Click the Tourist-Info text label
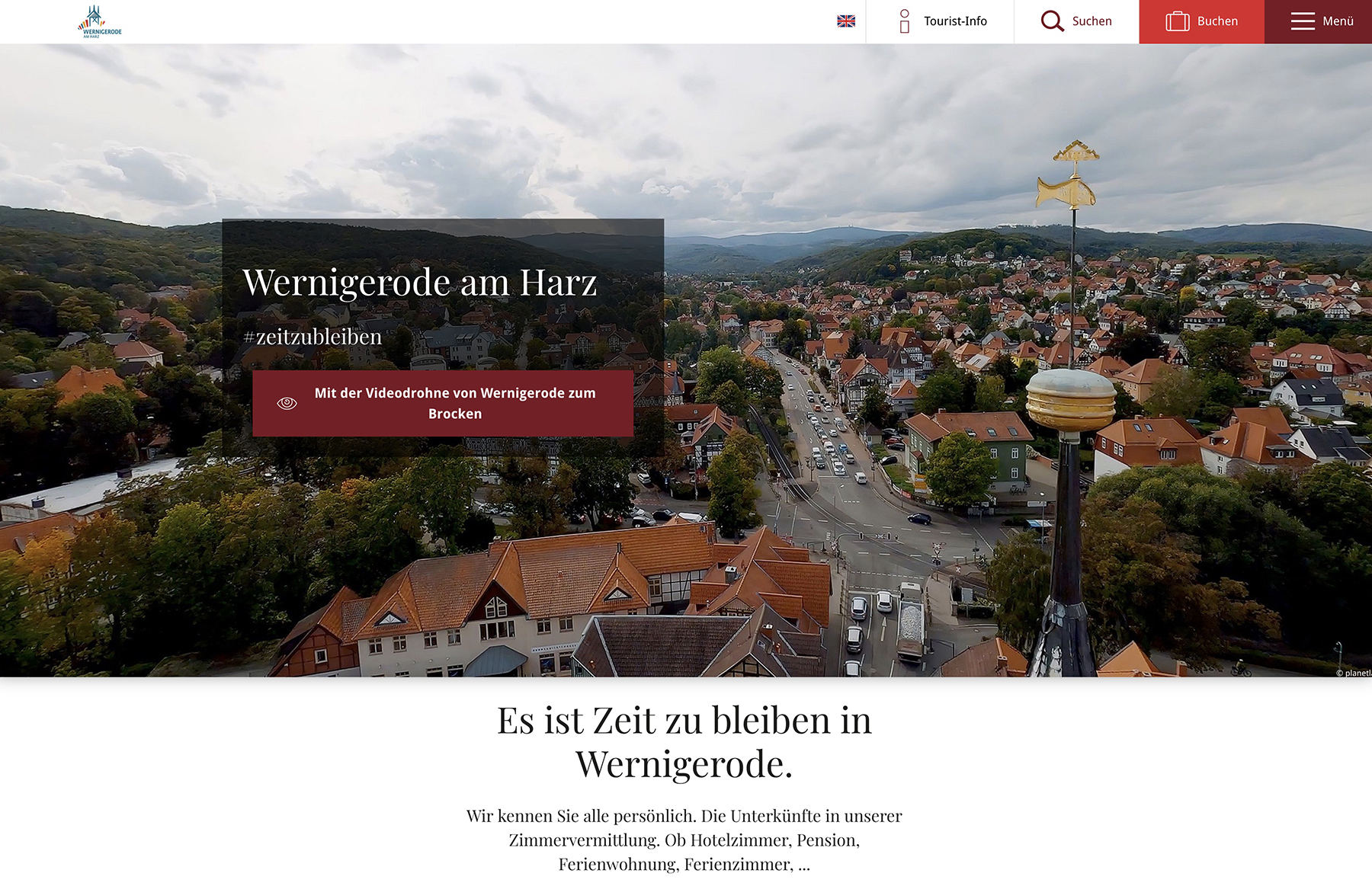Image resolution: width=1372 pixels, height=883 pixels. pos(955,21)
